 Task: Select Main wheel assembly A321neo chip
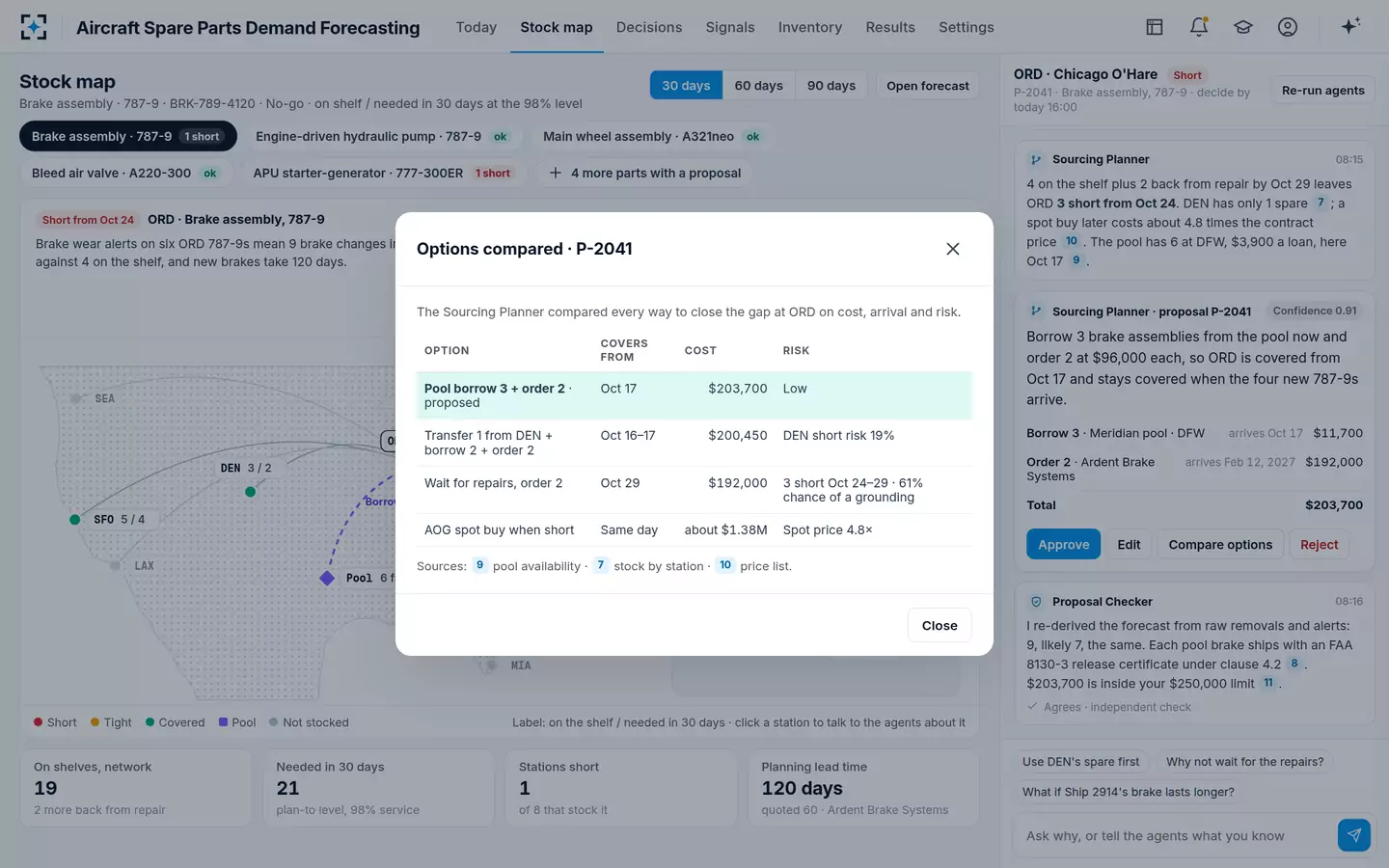(652, 136)
